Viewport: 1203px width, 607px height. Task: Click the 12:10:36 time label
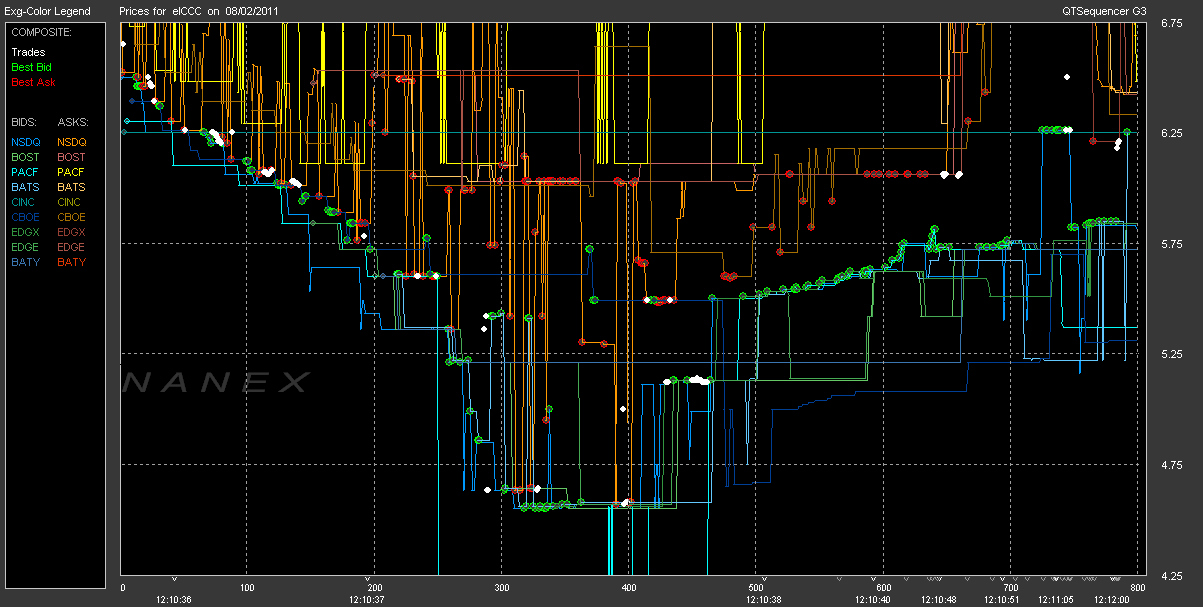tap(174, 598)
